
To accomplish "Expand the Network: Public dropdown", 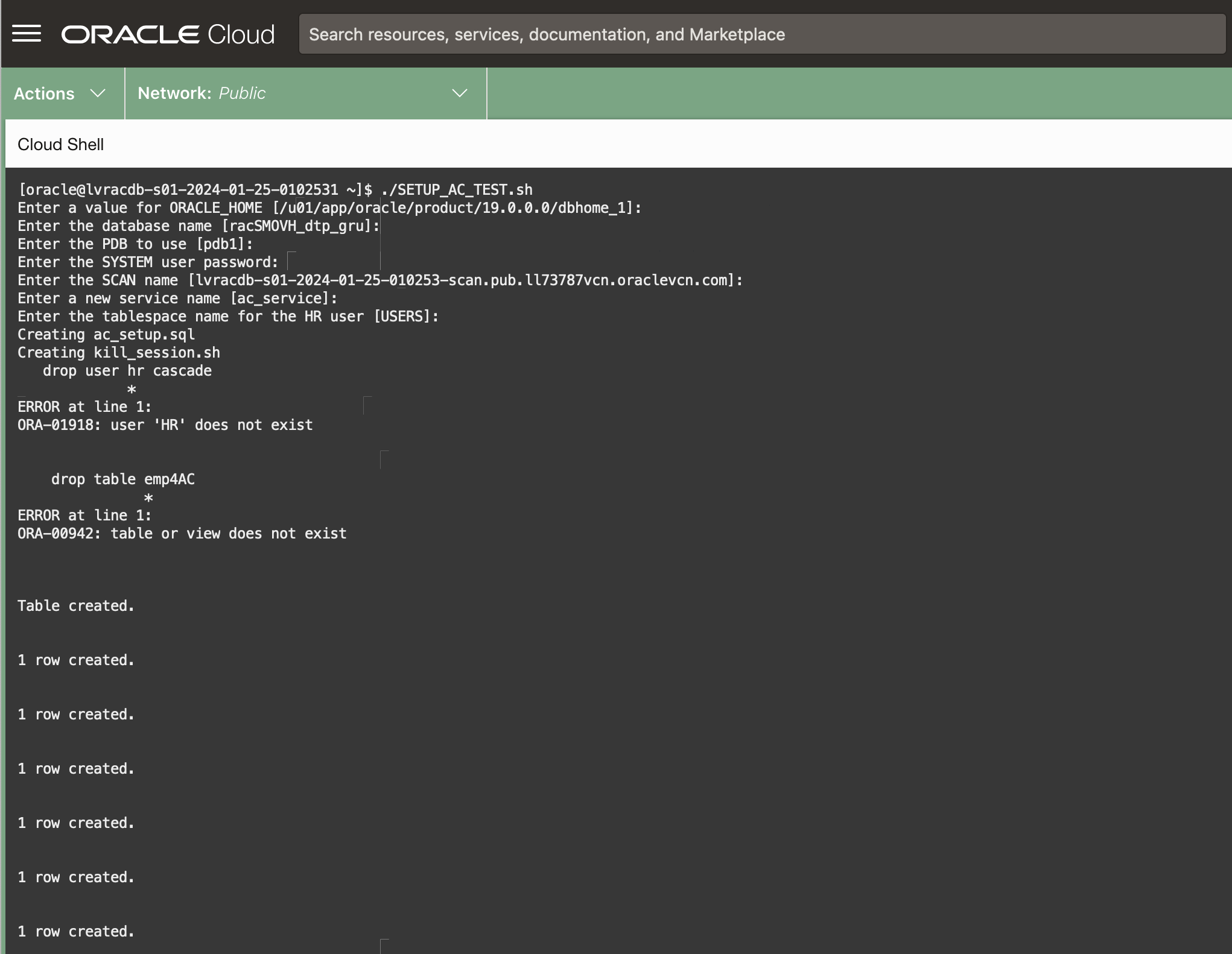I will point(305,93).
